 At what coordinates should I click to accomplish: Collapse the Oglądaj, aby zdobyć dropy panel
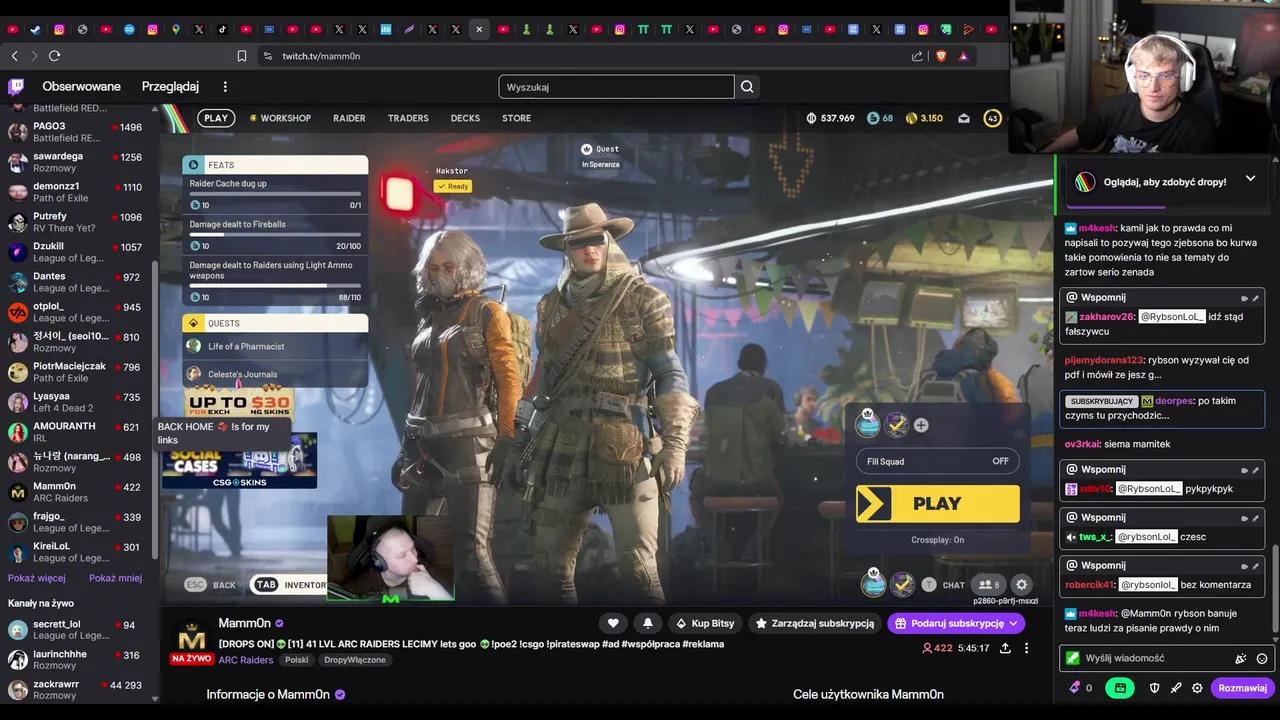click(1251, 178)
